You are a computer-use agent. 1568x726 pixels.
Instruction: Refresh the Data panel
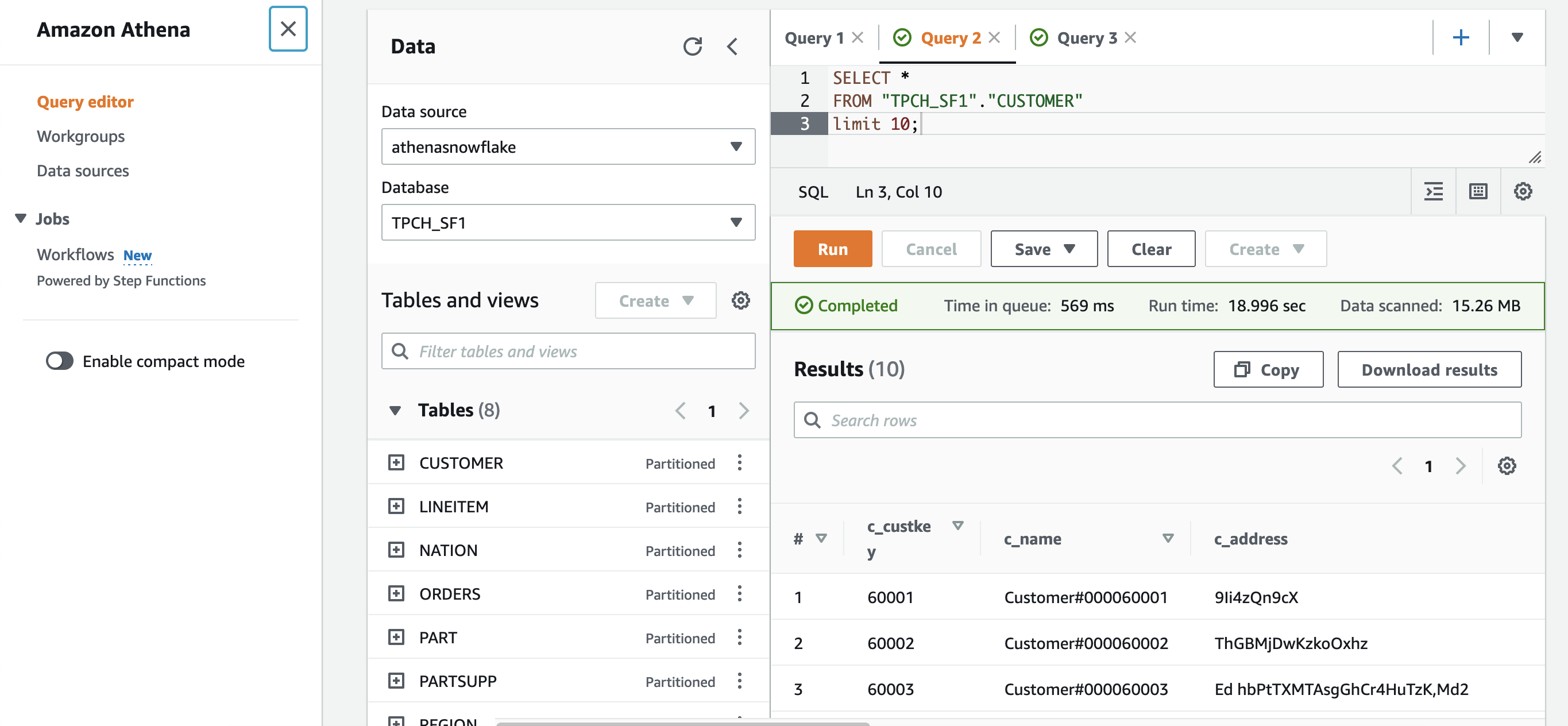click(x=692, y=47)
